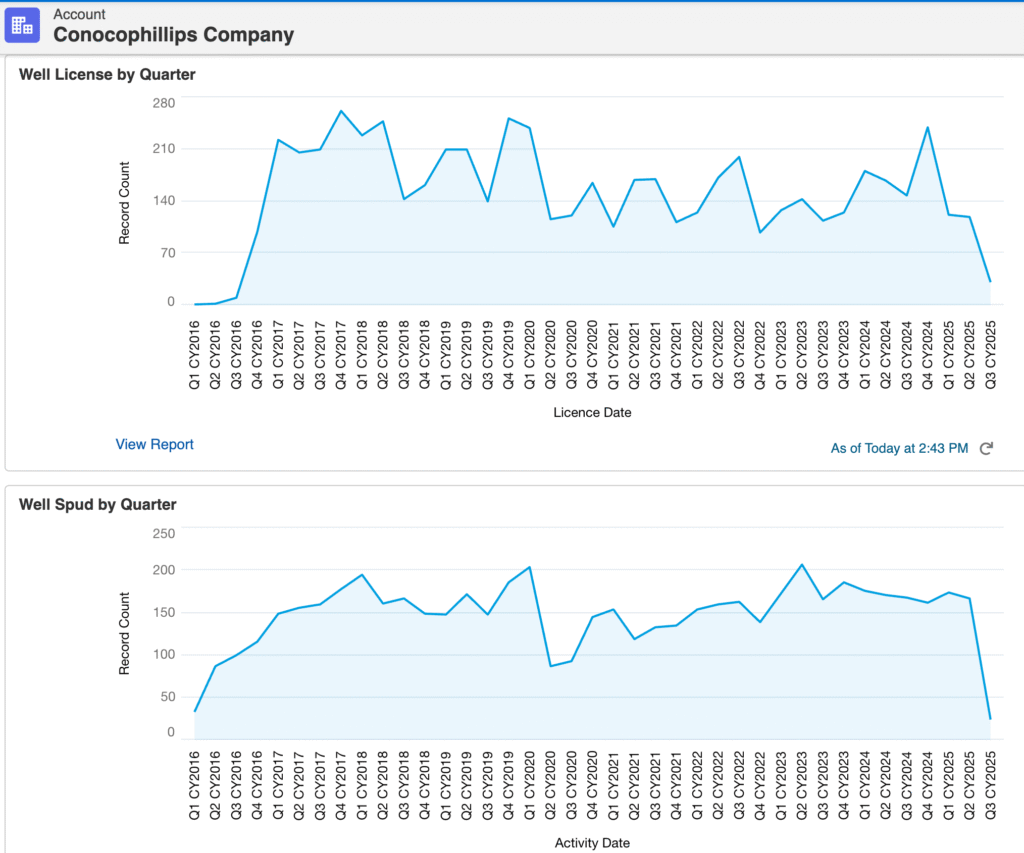Click the 'Account' label above the company name

point(79,14)
